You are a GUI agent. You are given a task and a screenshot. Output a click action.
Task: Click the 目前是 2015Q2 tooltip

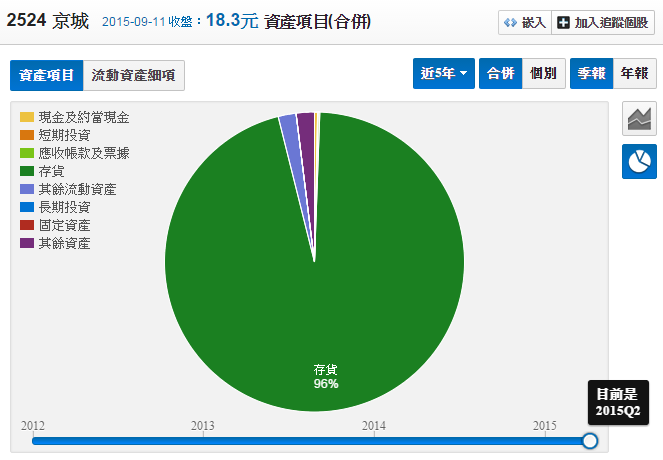tap(618, 402)
